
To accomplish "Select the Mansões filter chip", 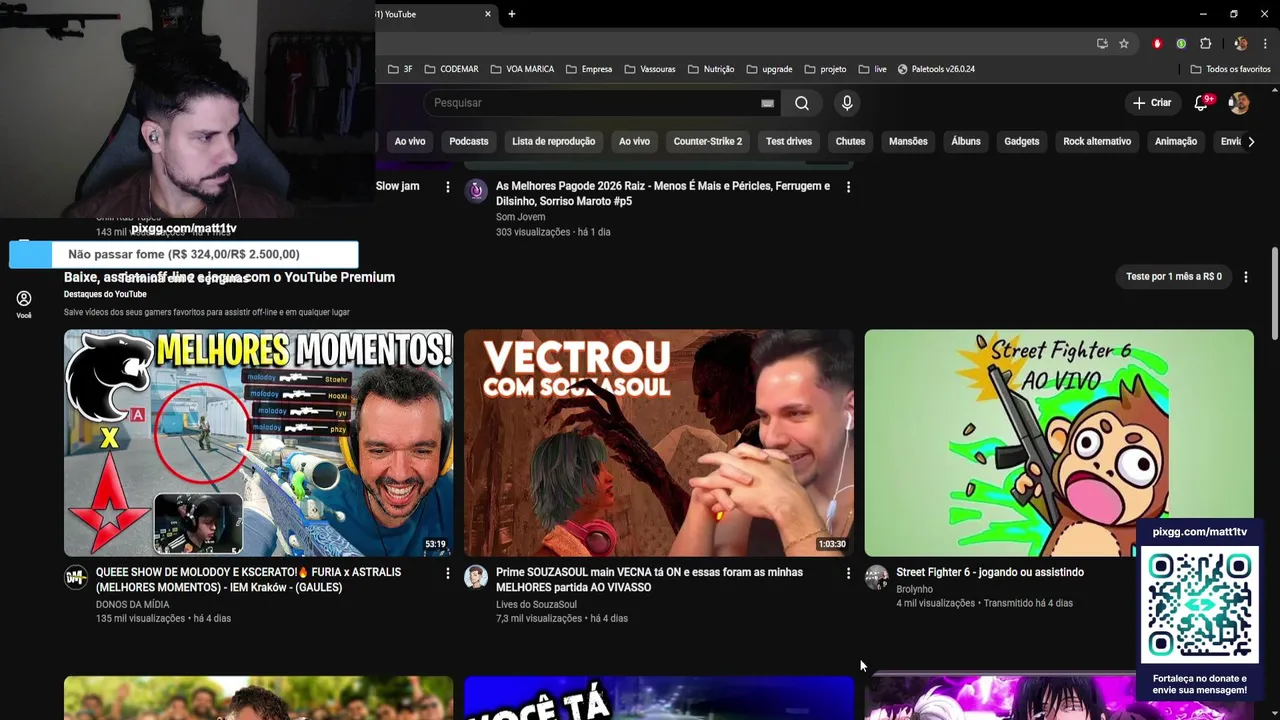I will tap(908, 141).
